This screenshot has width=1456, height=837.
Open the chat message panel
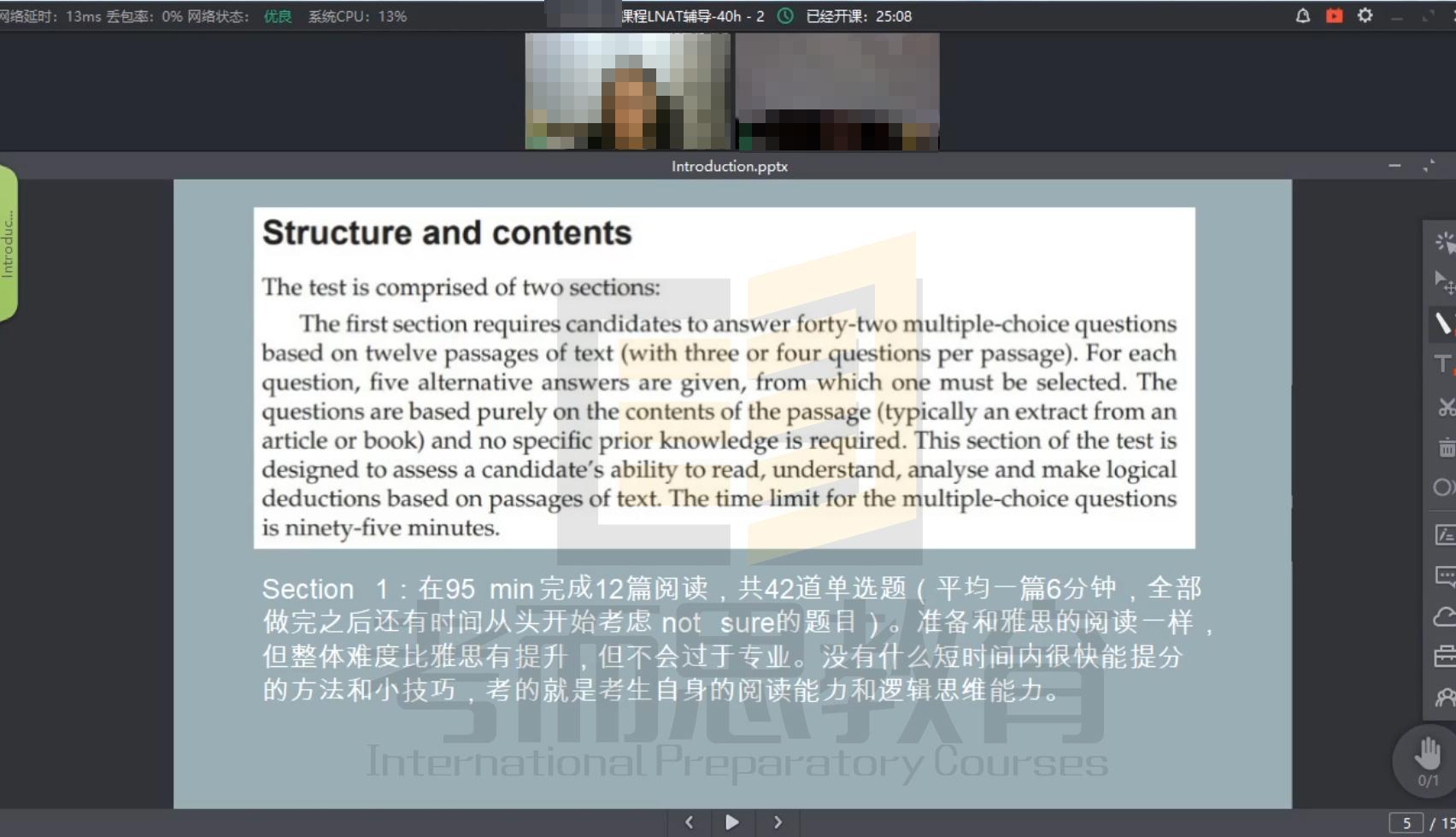(1444, 576)
